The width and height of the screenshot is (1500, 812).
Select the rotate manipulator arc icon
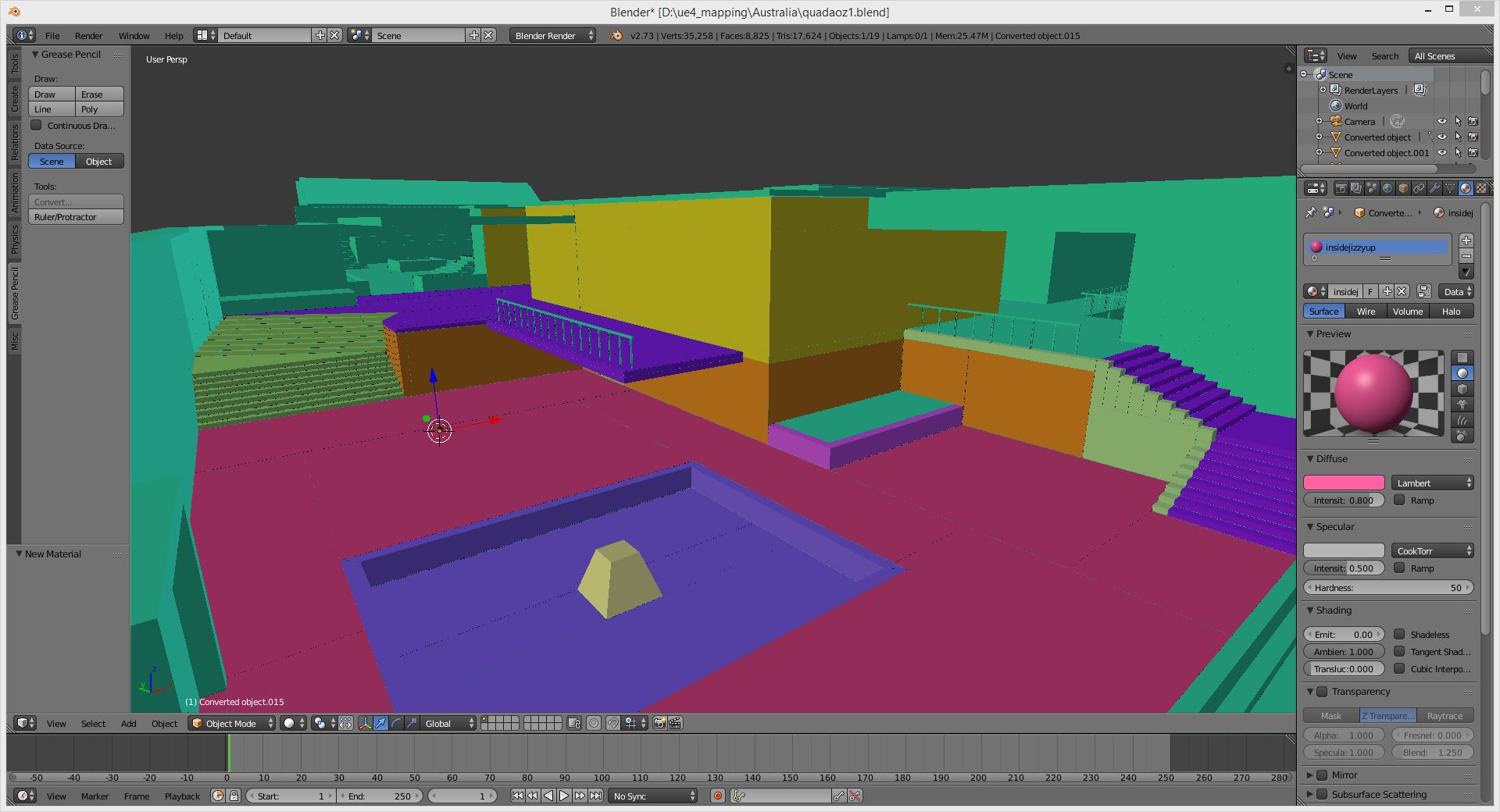[x=396, y=723]
